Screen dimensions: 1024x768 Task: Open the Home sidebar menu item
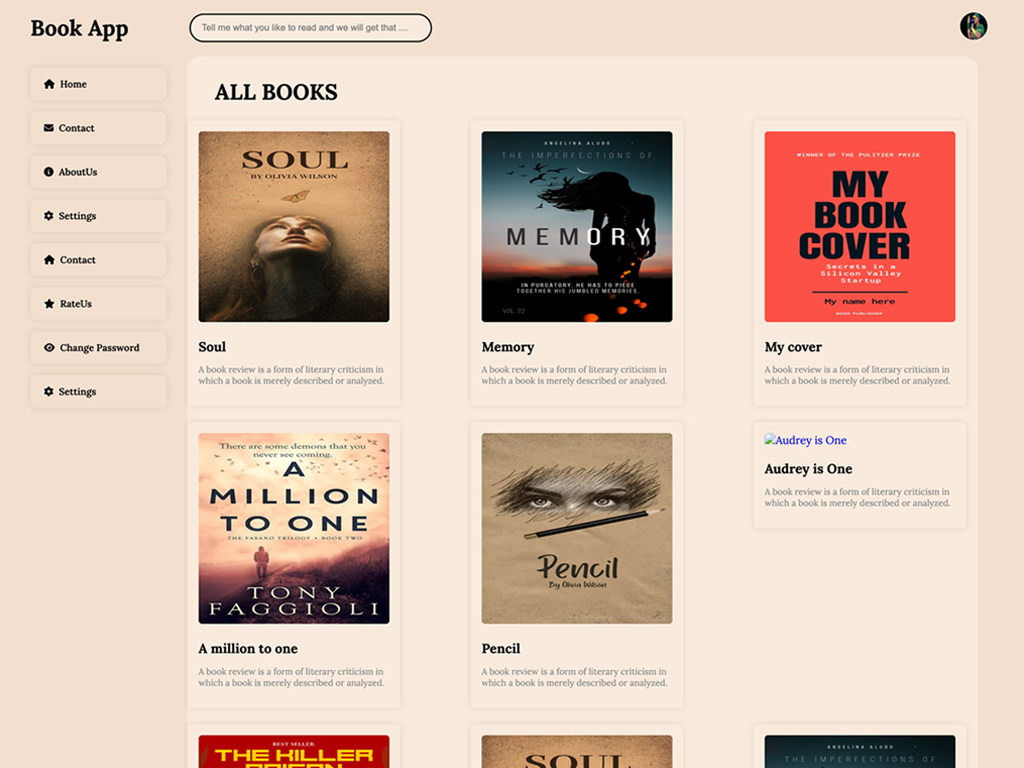pyautogui.click(x=98, y=84)
